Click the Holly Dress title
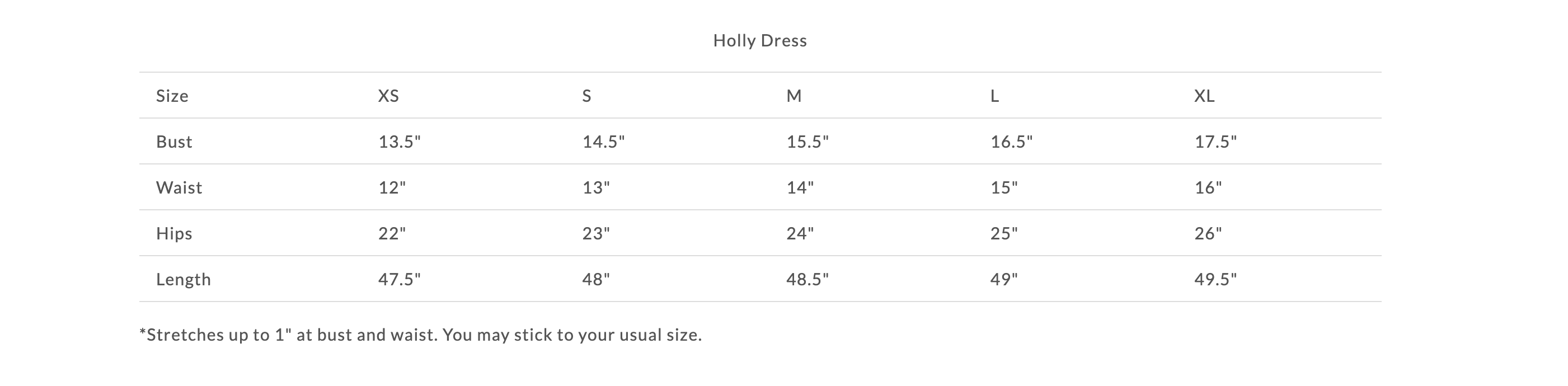Screen dimensions: 1568x386 pyautogui.click(x=759, y=41)
